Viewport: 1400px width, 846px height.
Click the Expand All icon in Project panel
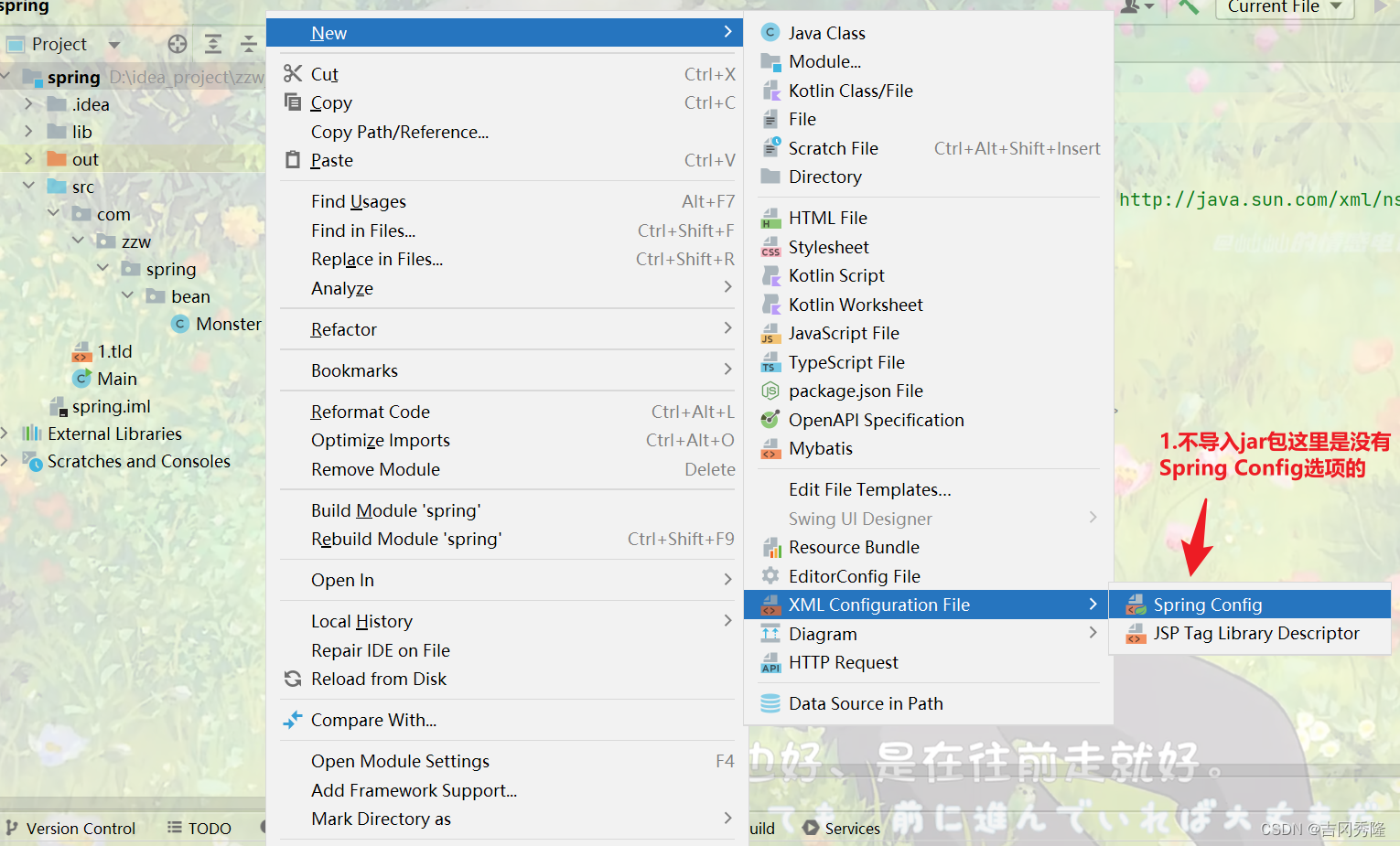tap(213, 44)
